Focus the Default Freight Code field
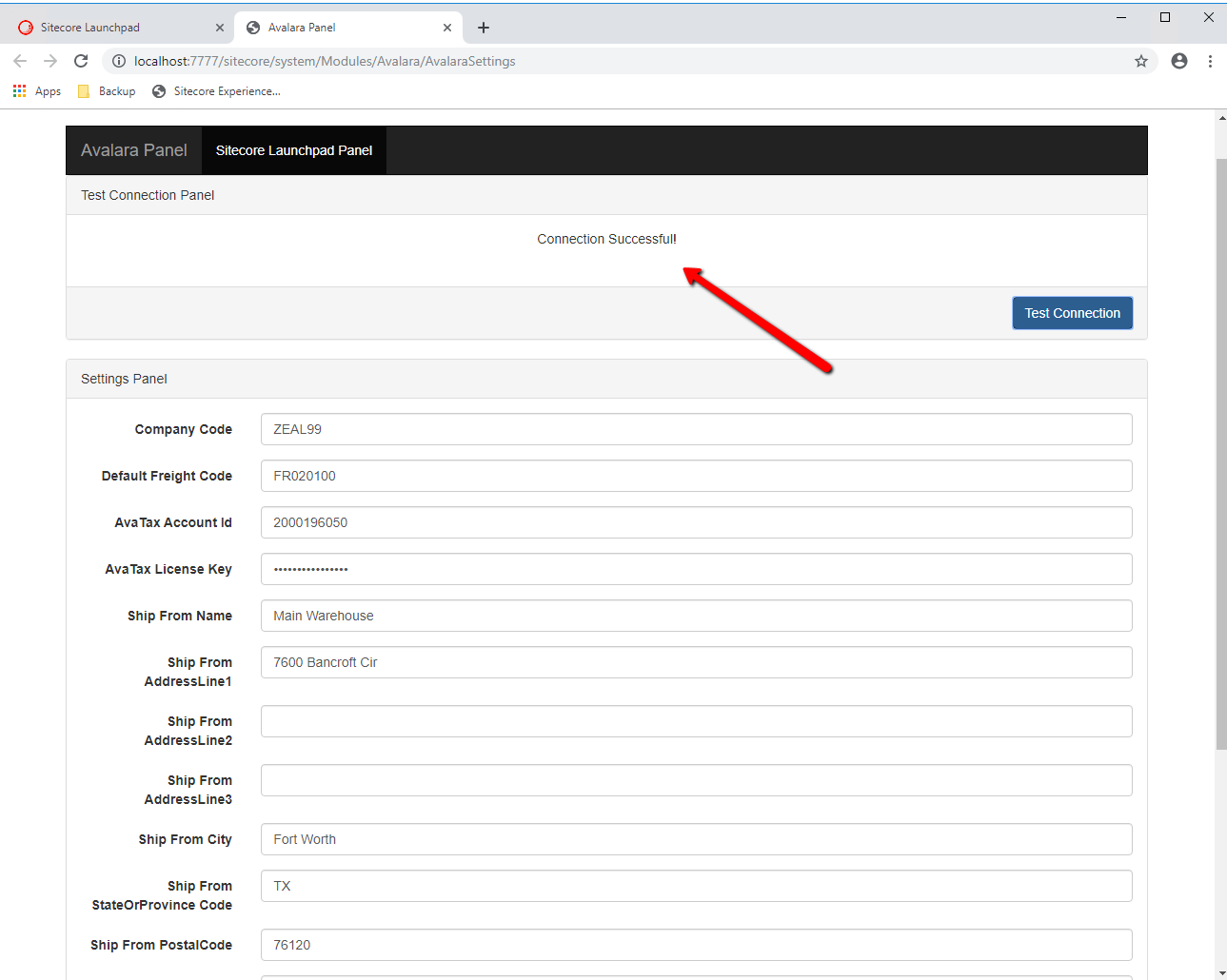This screenshot has width=1227, height=980. [697, 476]
